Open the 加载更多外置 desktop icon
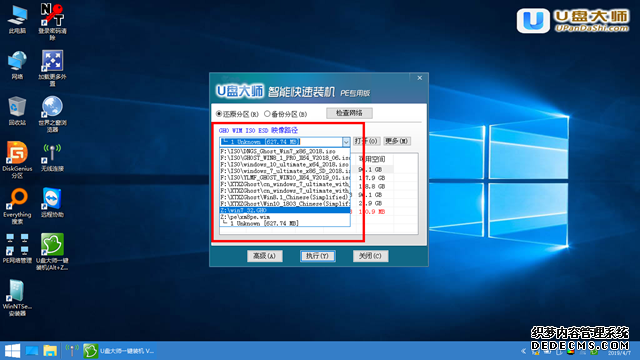 (52, 68)
